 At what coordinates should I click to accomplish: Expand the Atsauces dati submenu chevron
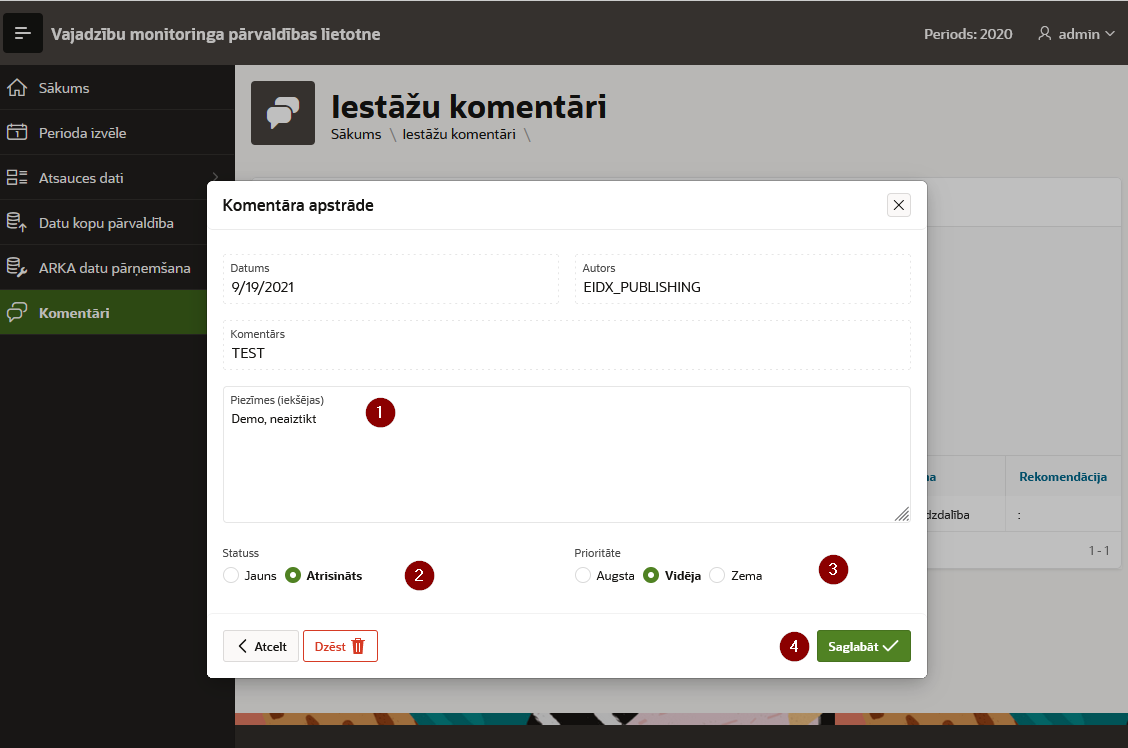tap(214, 177)
